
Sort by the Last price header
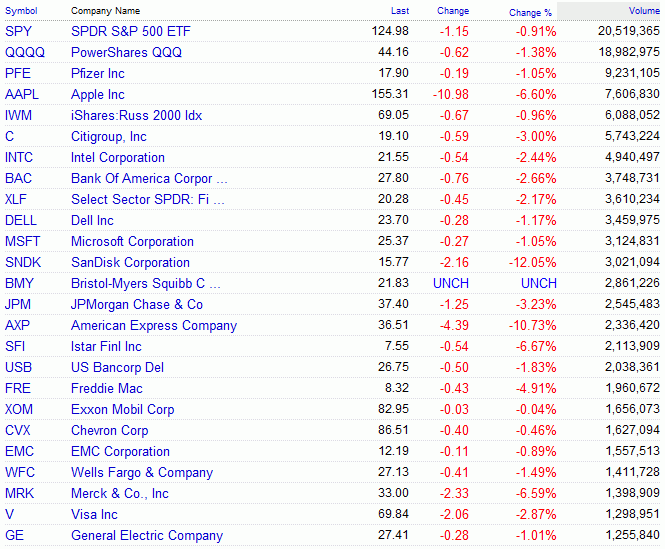click(400, 11)
